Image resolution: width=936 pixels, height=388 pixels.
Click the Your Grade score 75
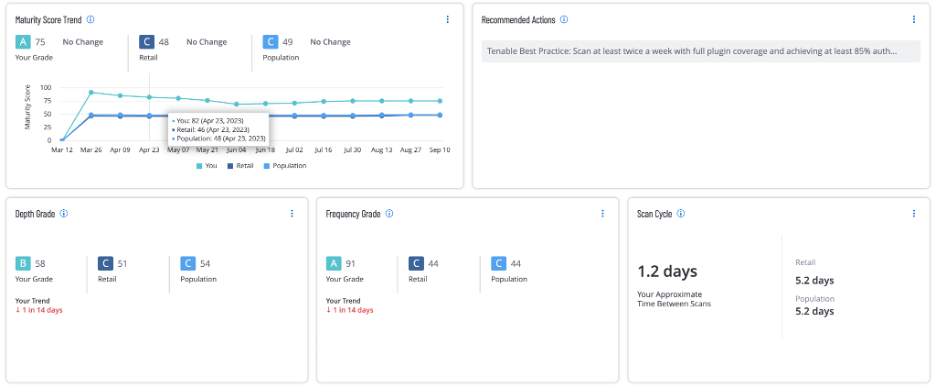tap(40, 42)
